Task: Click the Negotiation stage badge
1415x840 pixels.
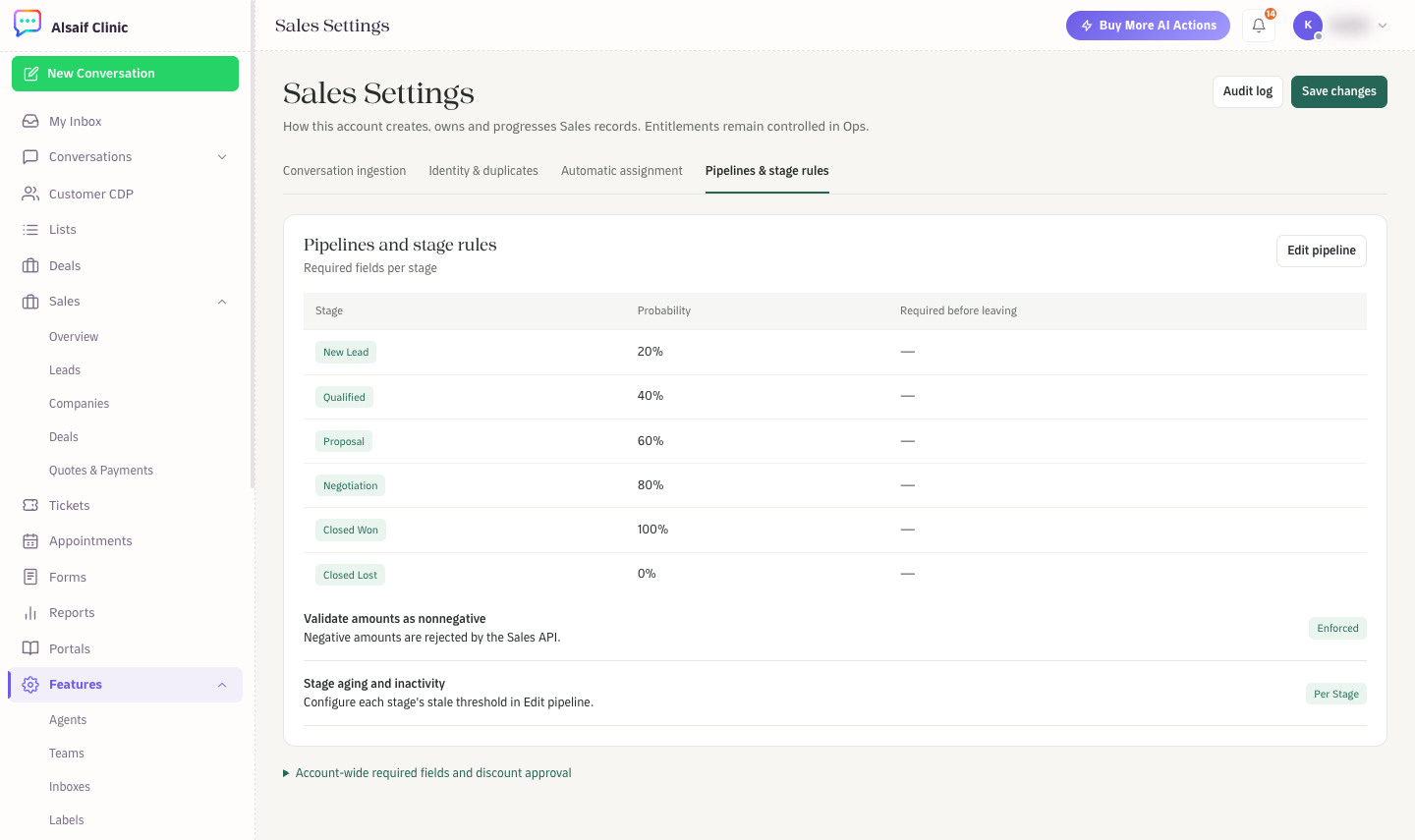Action: (x=350, y=485)
